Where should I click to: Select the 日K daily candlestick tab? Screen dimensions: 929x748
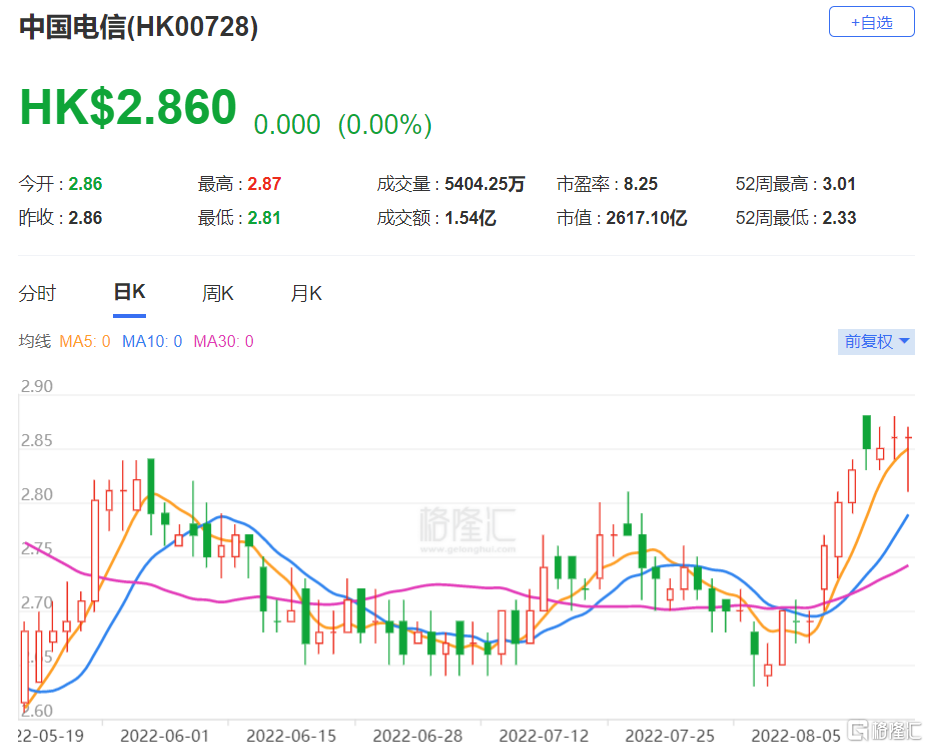point(129,292)
